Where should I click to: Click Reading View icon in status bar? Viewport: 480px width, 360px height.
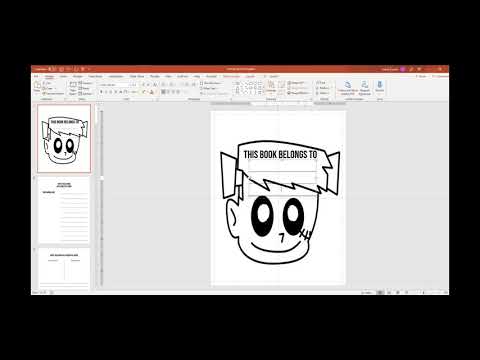[x=398, y=292]
